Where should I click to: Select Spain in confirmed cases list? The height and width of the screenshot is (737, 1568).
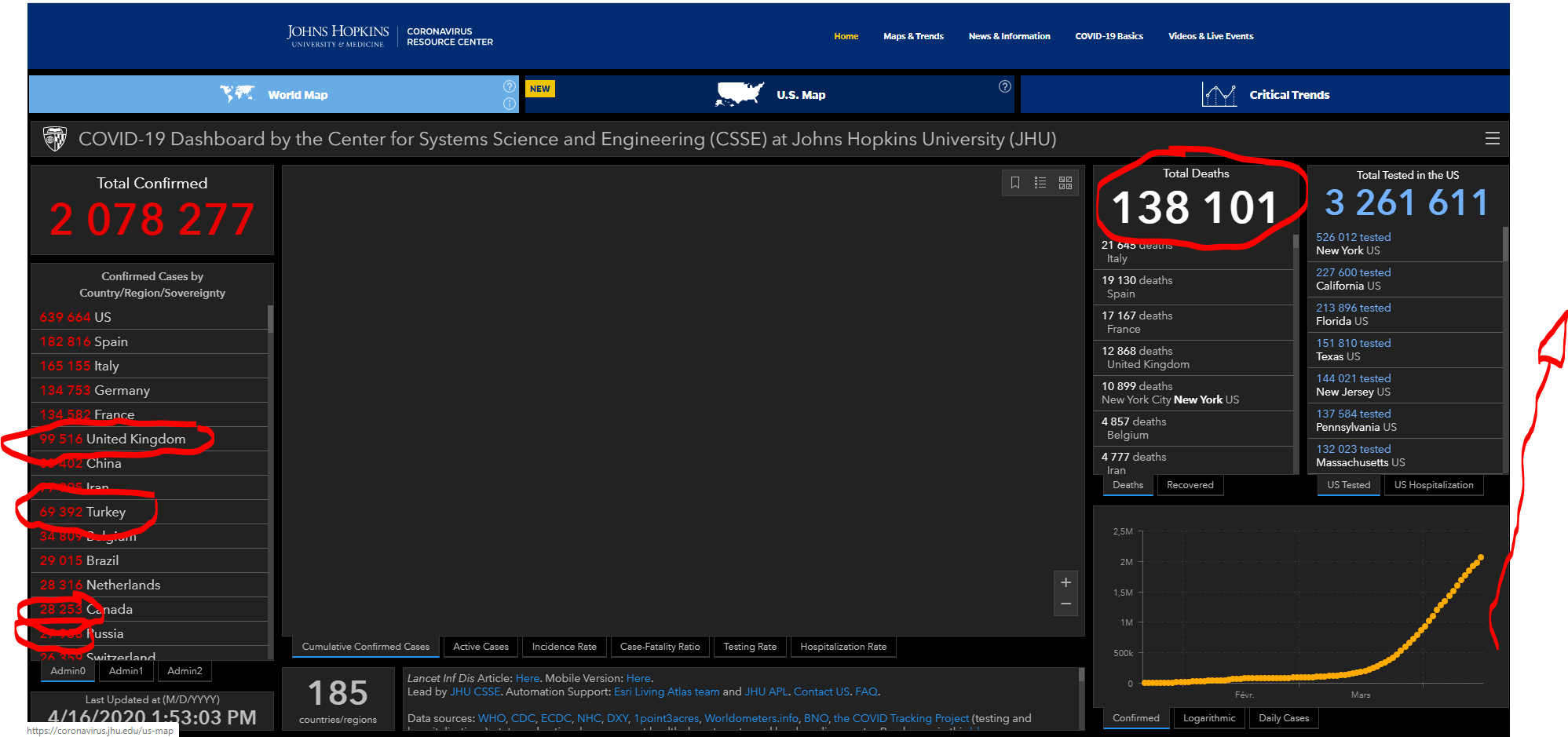(149, 341)
